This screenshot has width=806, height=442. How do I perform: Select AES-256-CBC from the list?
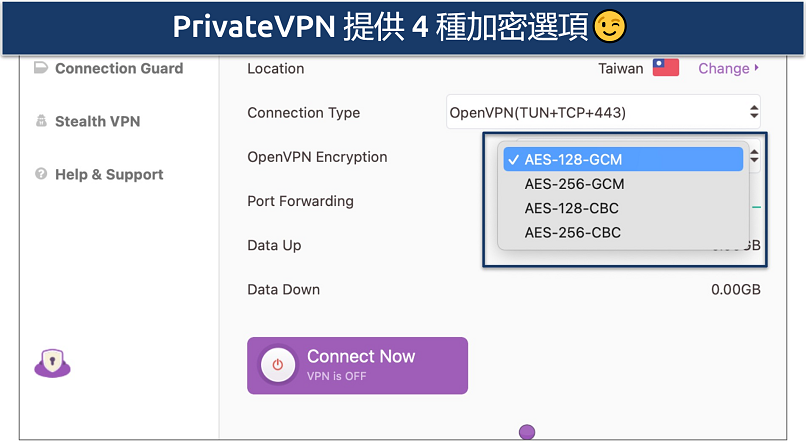[x=572, y=233]
